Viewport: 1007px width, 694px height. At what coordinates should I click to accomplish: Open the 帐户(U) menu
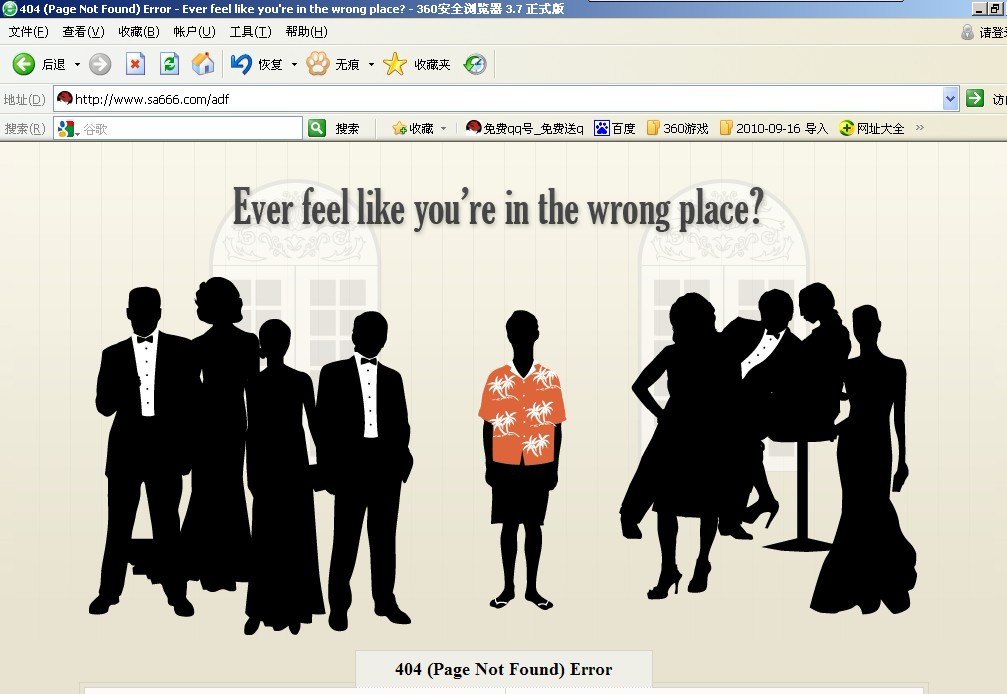[x=195, y=31]
